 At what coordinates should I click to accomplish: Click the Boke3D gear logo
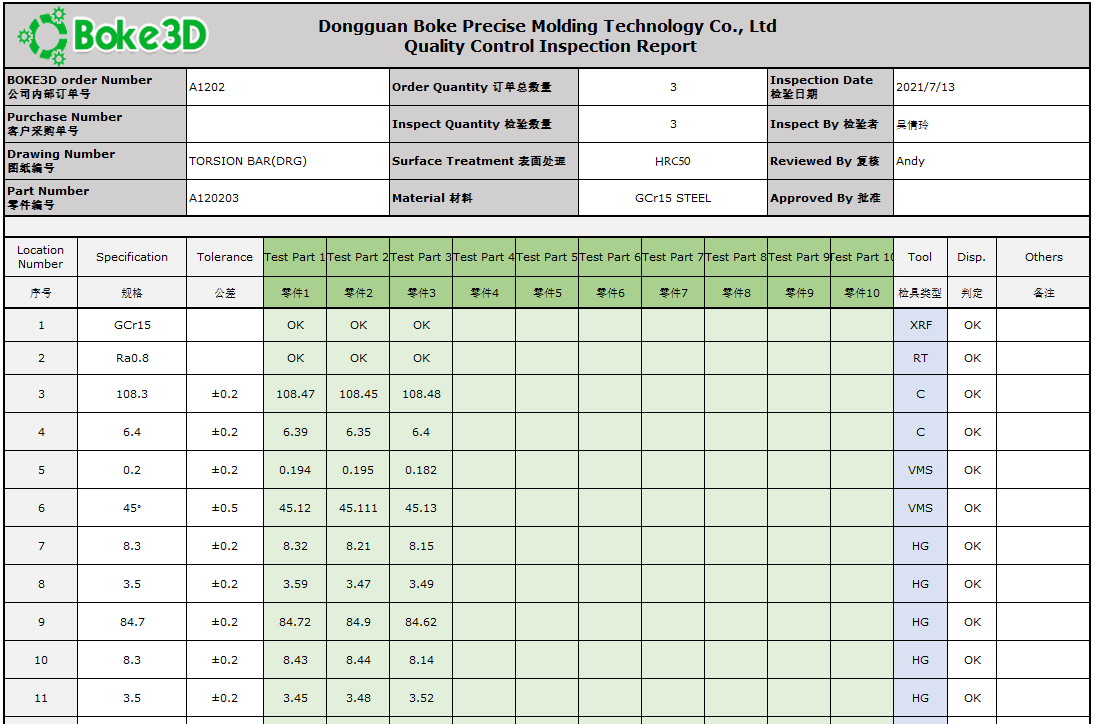[x=113, y=36]
